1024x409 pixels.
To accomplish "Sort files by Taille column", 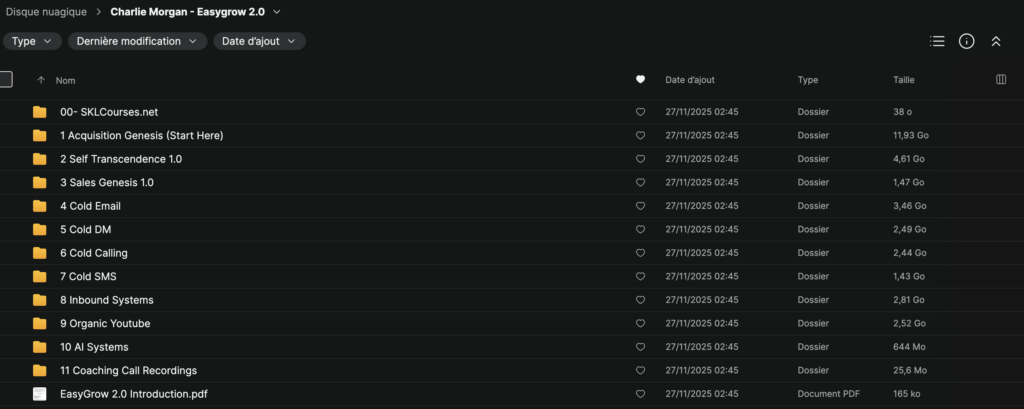I will coord(903,80).
